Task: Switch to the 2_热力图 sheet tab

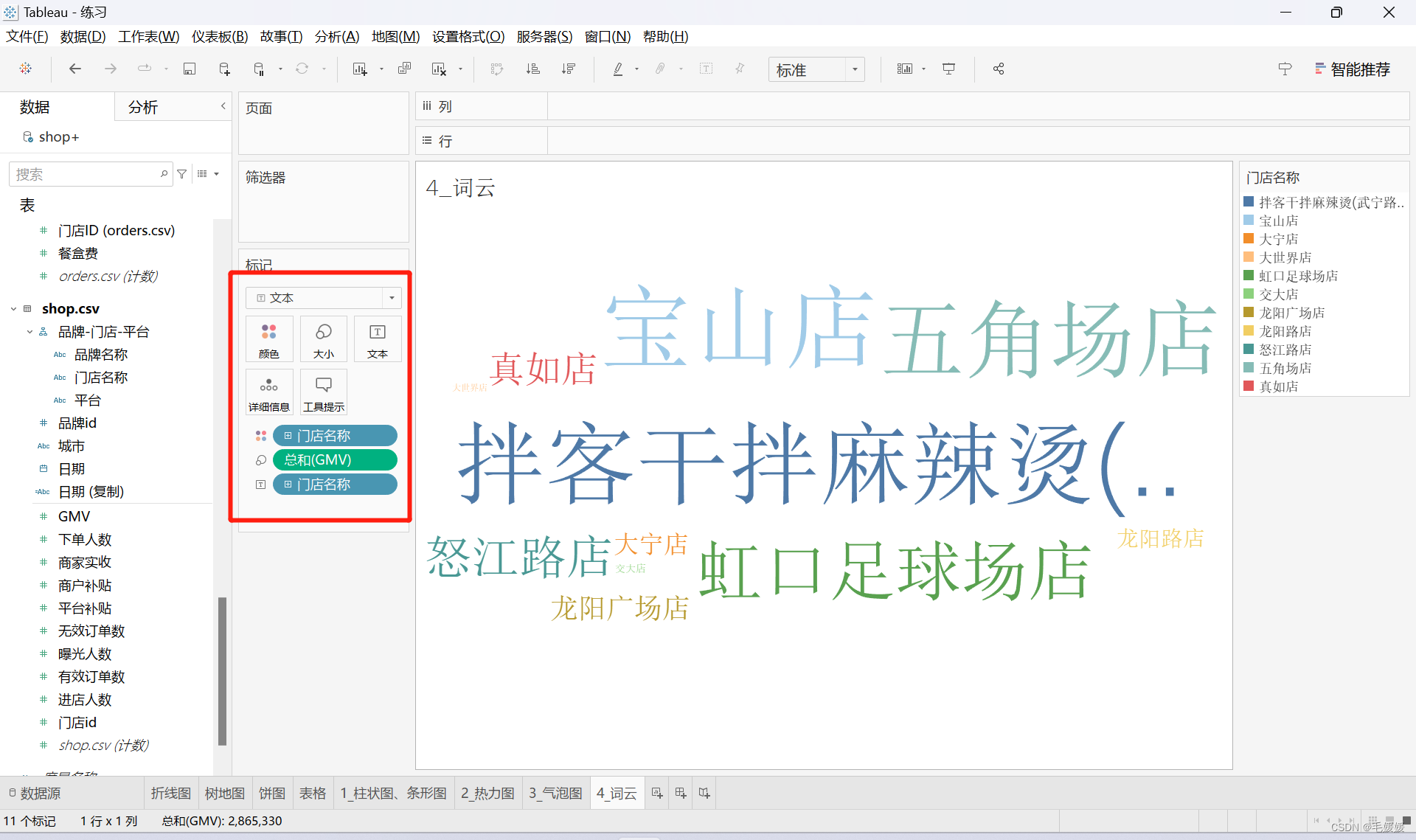Action: pos(487,793)
